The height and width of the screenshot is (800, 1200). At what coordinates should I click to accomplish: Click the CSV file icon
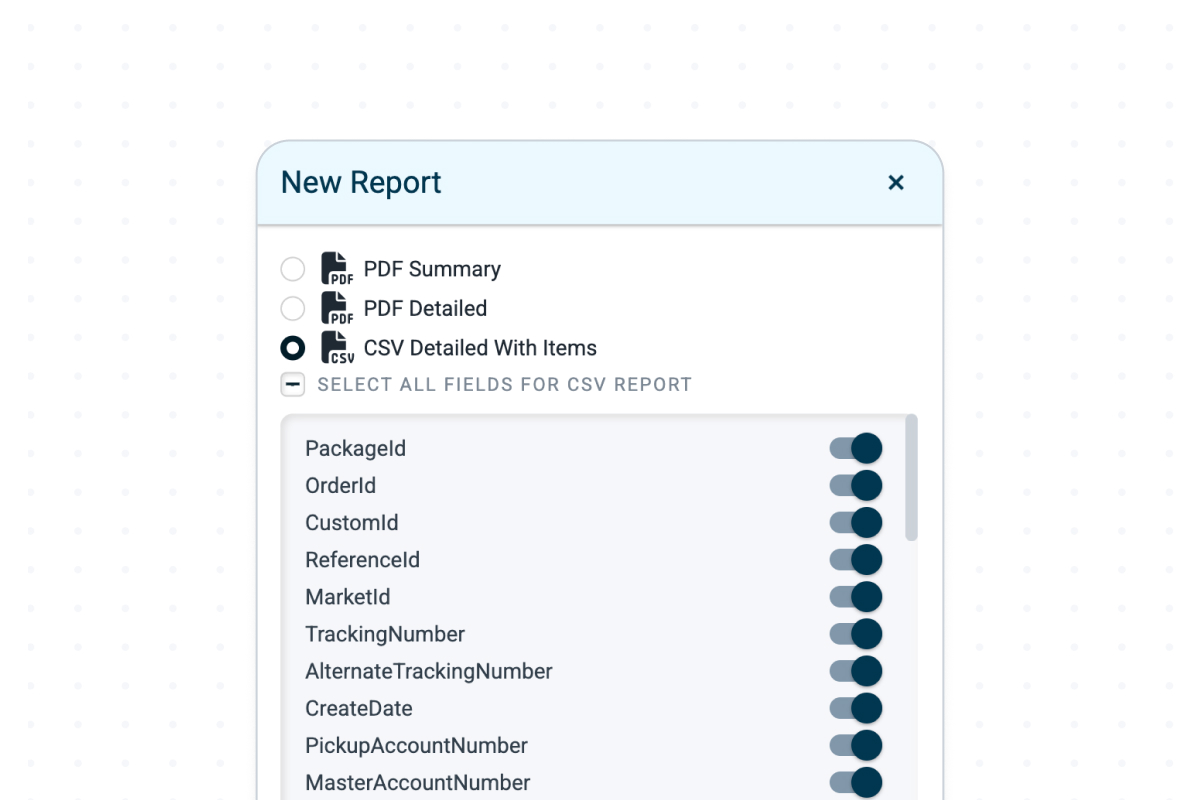337,347
